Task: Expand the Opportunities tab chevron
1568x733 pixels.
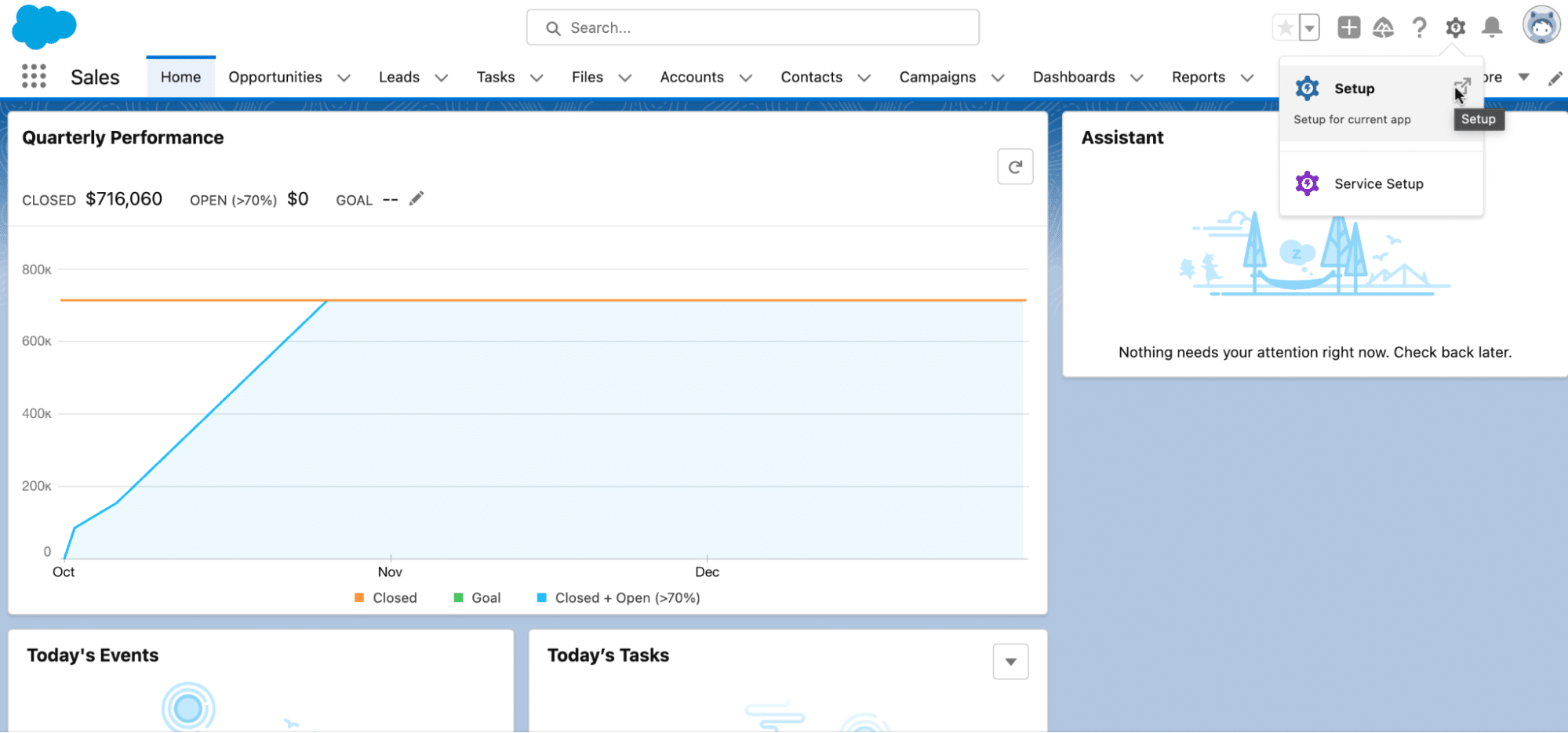Action: (344, 78)
